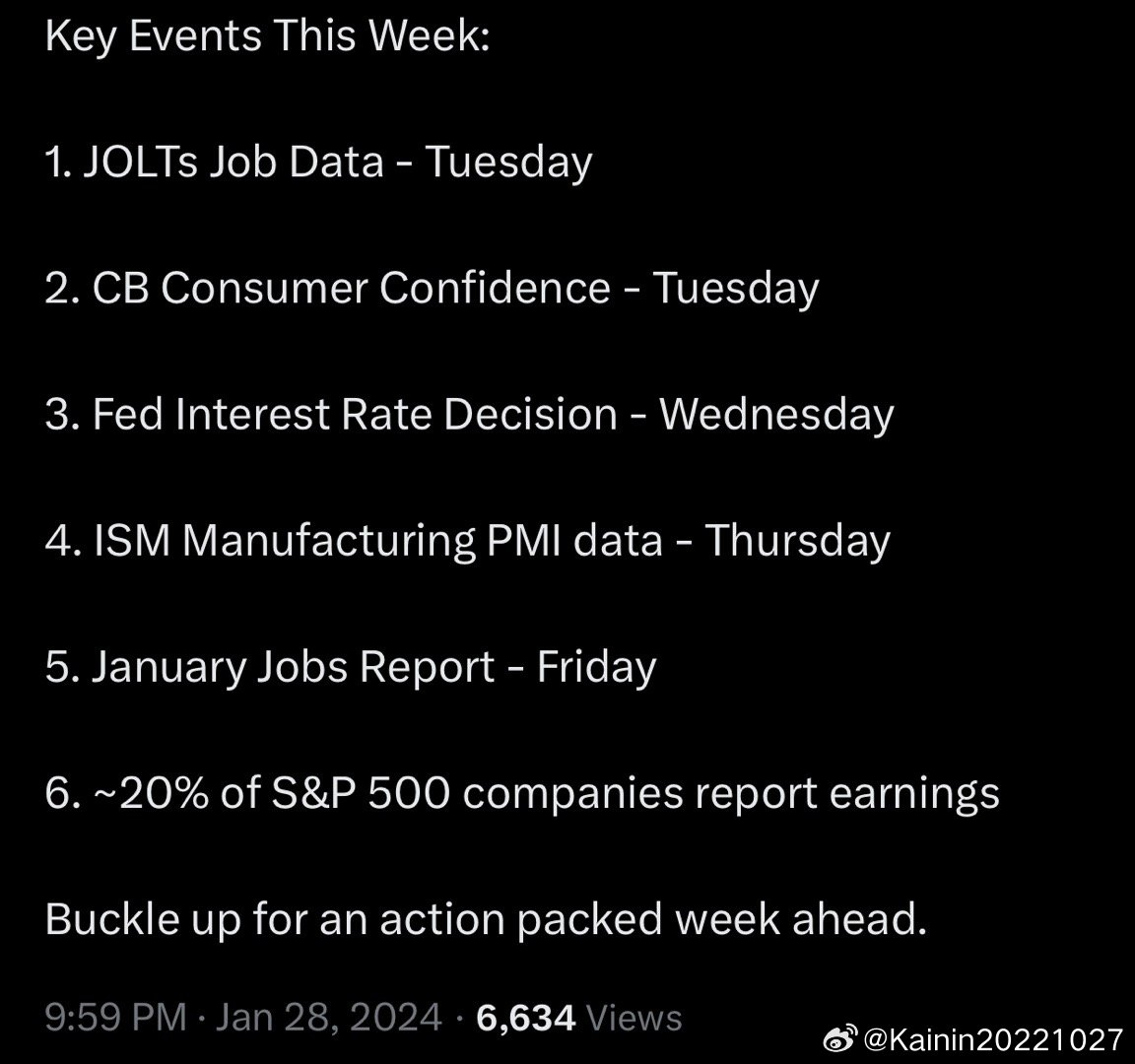Click the word 'Friday'
Screen dimensions: 1135x1064
pos(596,667)
